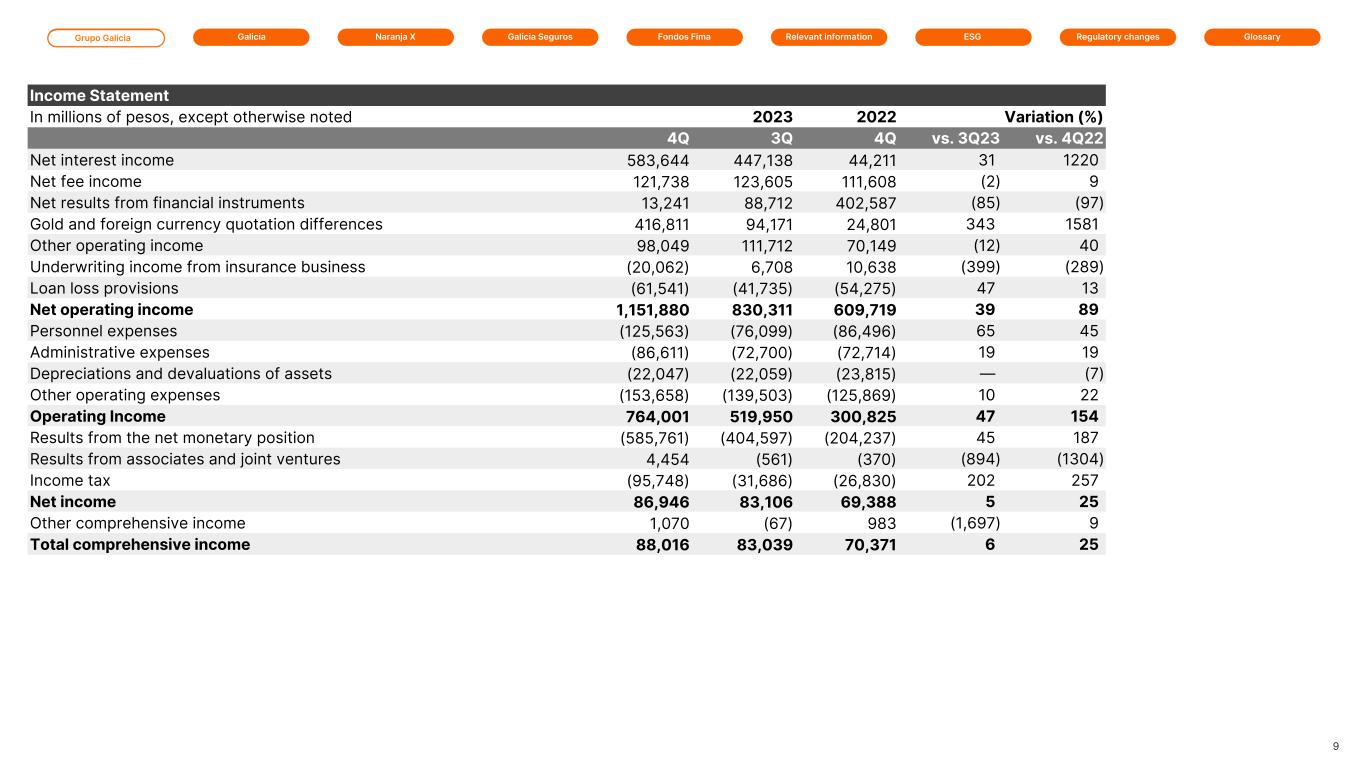Click the page number 9
The image size is (1365, 768).
pyautogui.click(x=1336, y=746)
